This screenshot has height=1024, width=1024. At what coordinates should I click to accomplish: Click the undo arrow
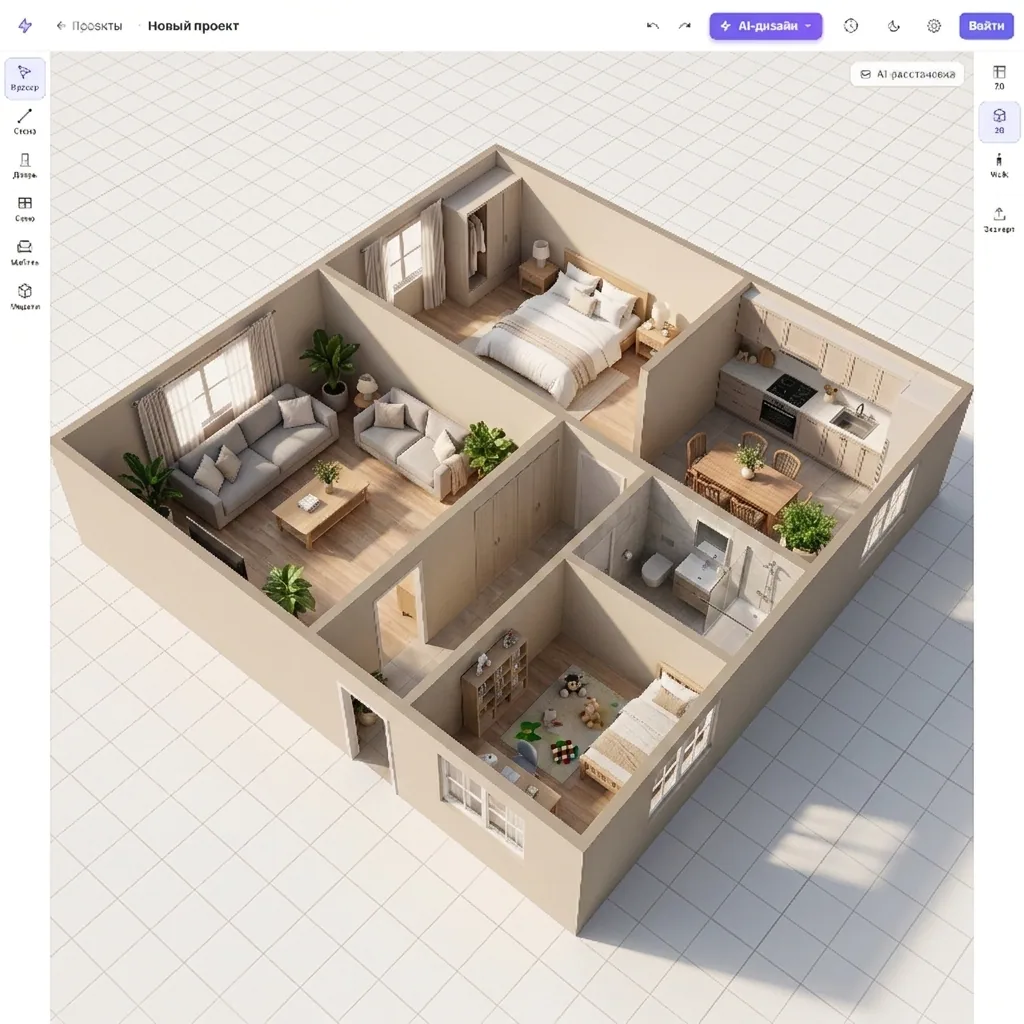tap(652, 26)
